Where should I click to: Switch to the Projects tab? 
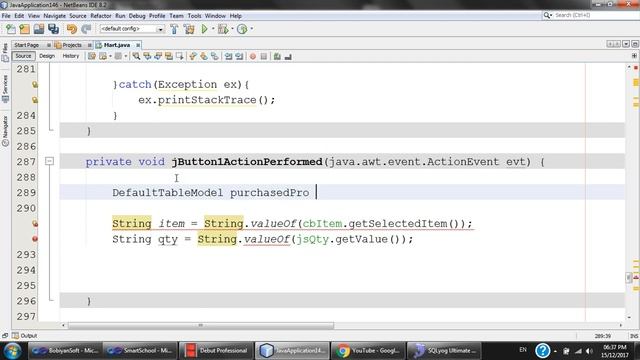(x=72, y=45)
